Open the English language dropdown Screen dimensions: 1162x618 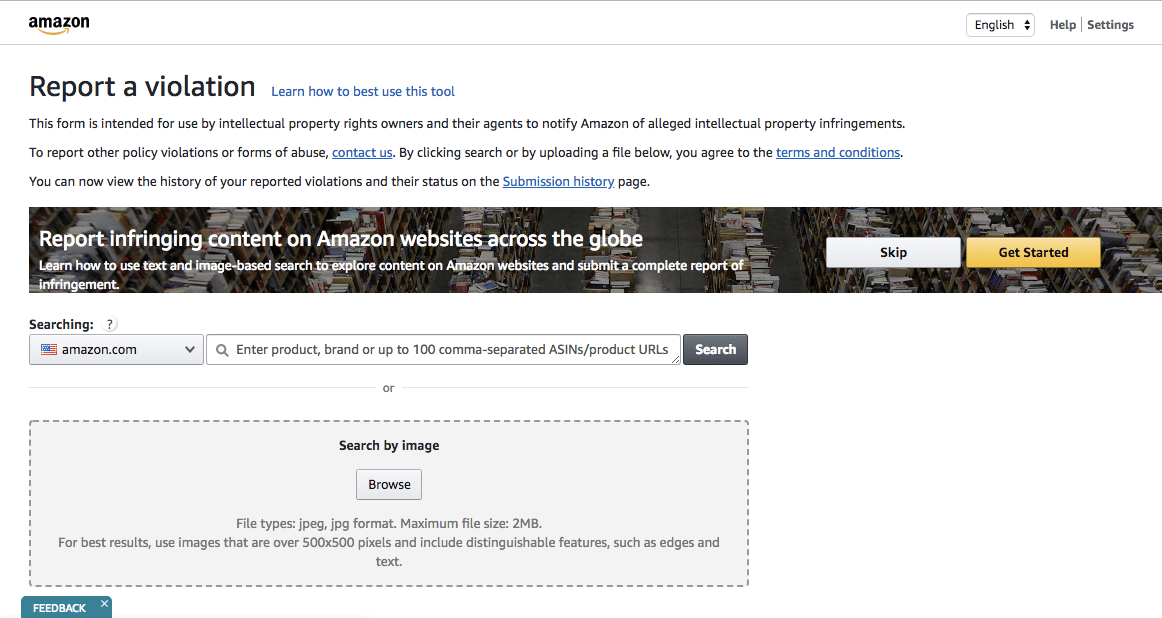point(1000,25)
